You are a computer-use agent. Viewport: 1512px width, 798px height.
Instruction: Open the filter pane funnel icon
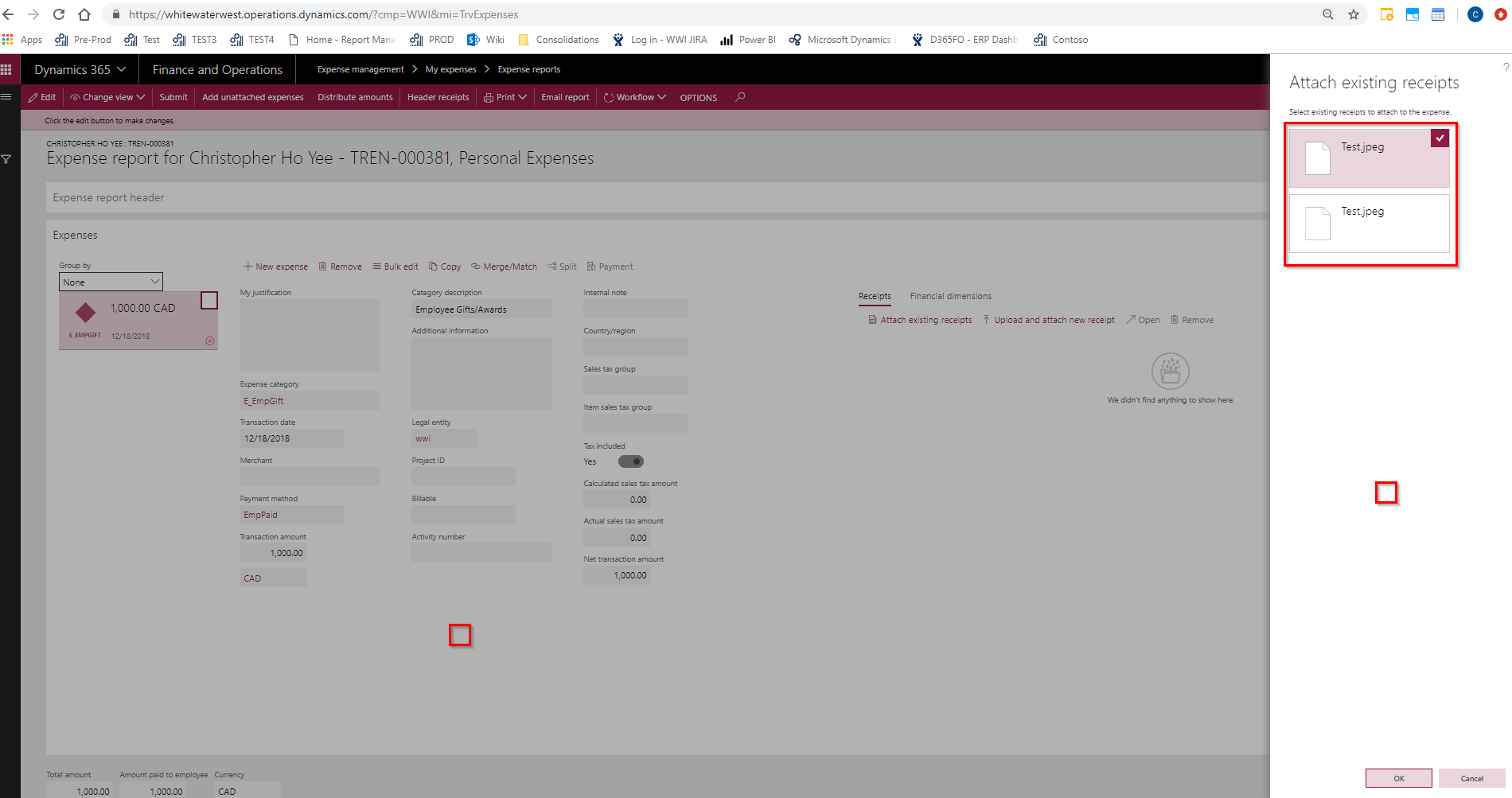[x=6, y=159]
